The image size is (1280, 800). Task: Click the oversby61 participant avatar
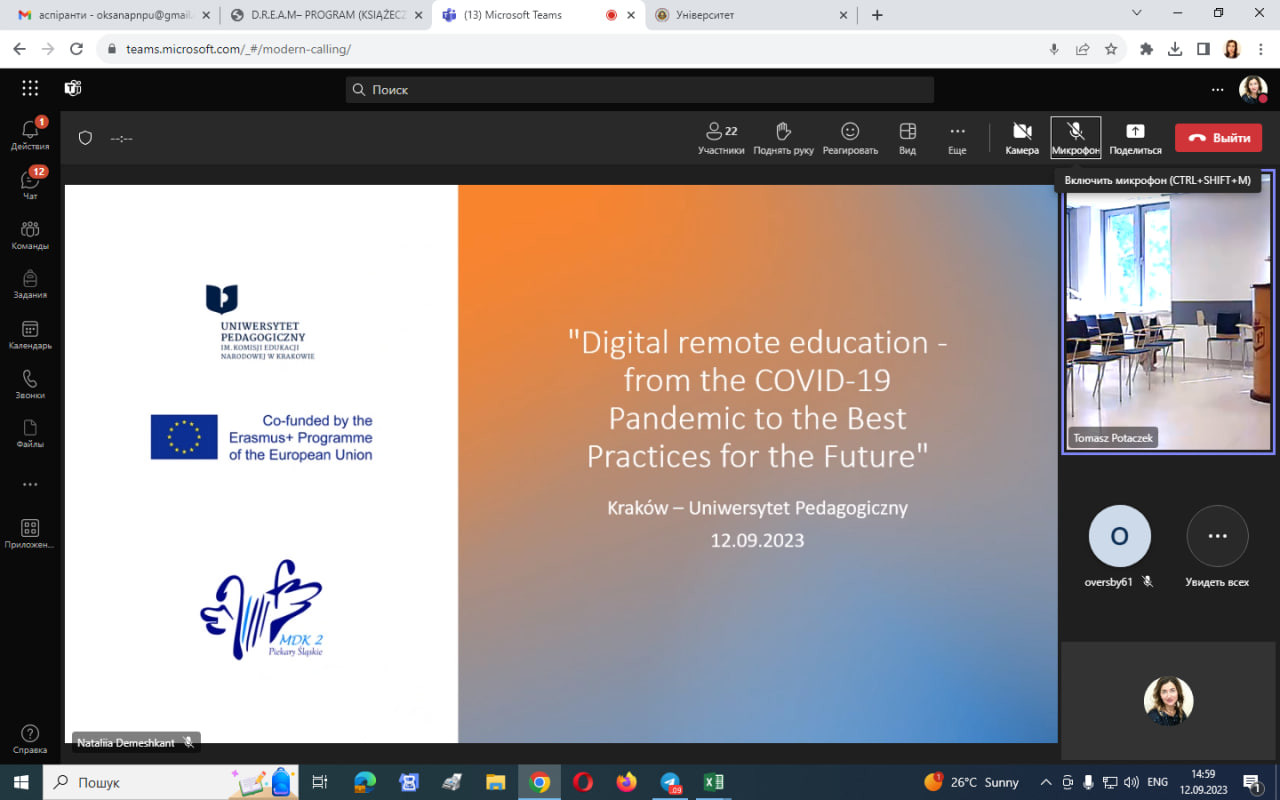(1119, 536)
